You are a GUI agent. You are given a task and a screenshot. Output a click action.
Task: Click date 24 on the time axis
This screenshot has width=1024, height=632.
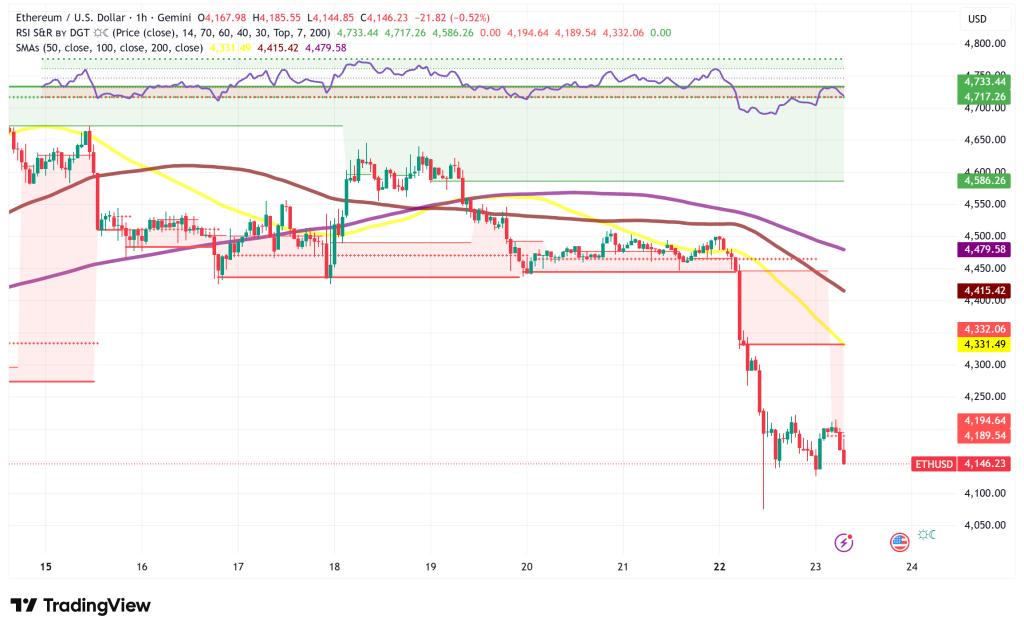coord(912,567)
